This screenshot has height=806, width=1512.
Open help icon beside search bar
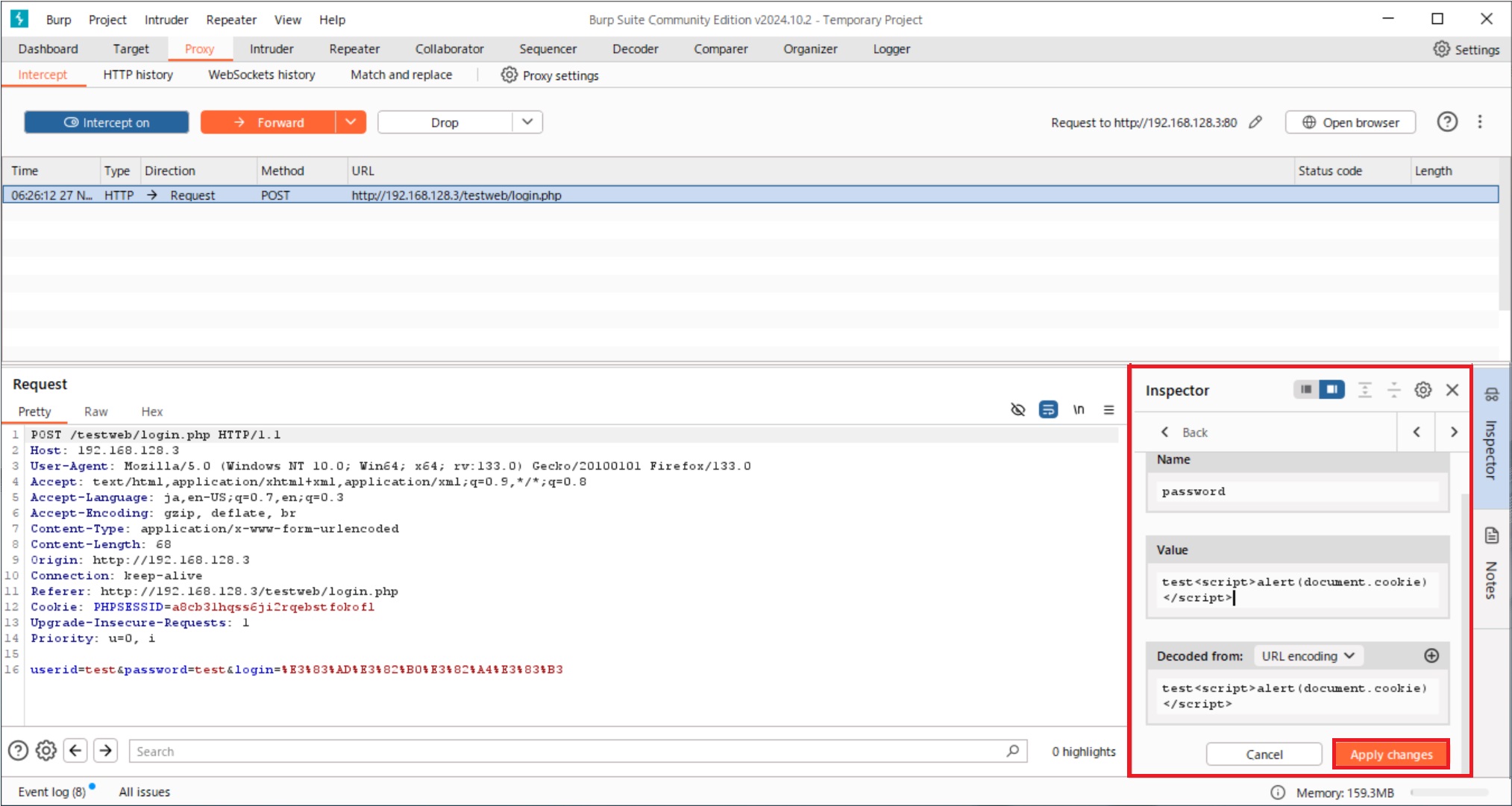coord(18,750)
